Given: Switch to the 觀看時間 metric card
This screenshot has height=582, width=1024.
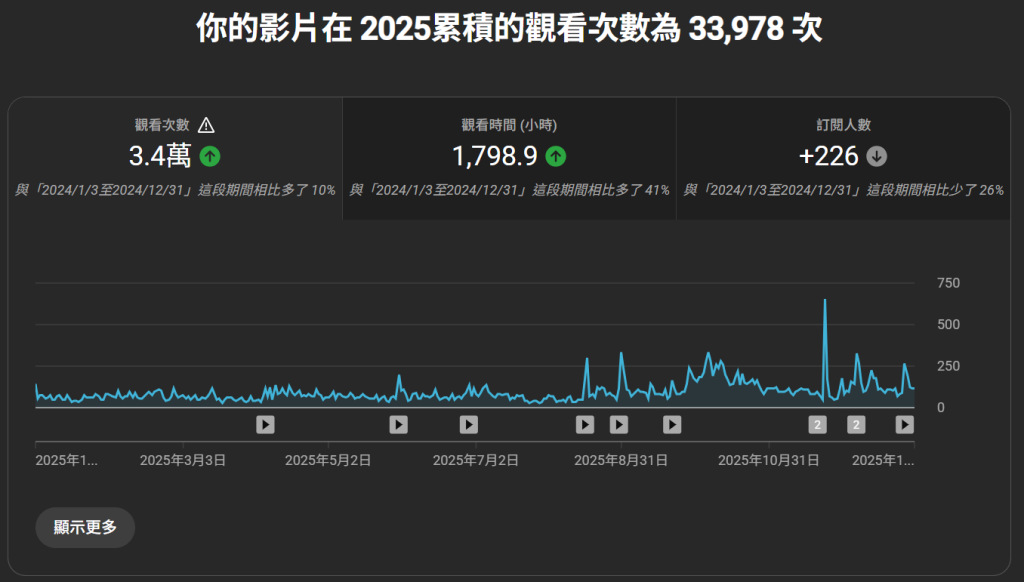Looking at the screenshot, I should coord(508,155).
